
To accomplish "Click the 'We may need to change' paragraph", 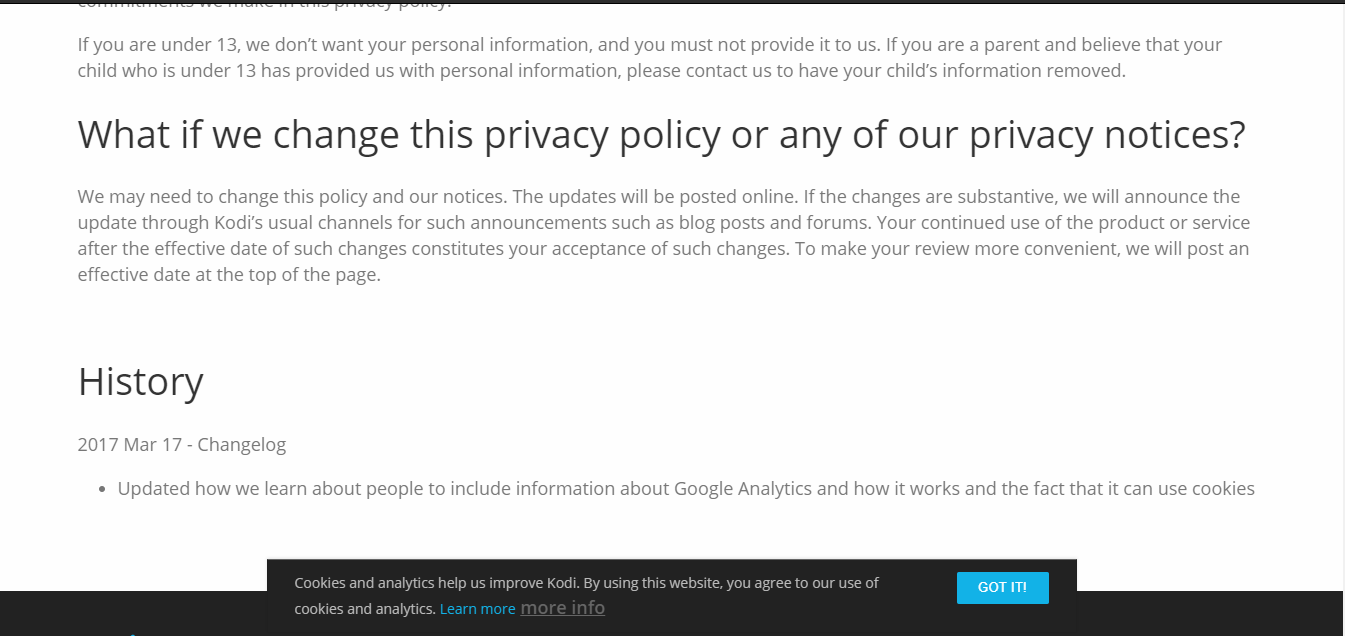I will point(660,235).
